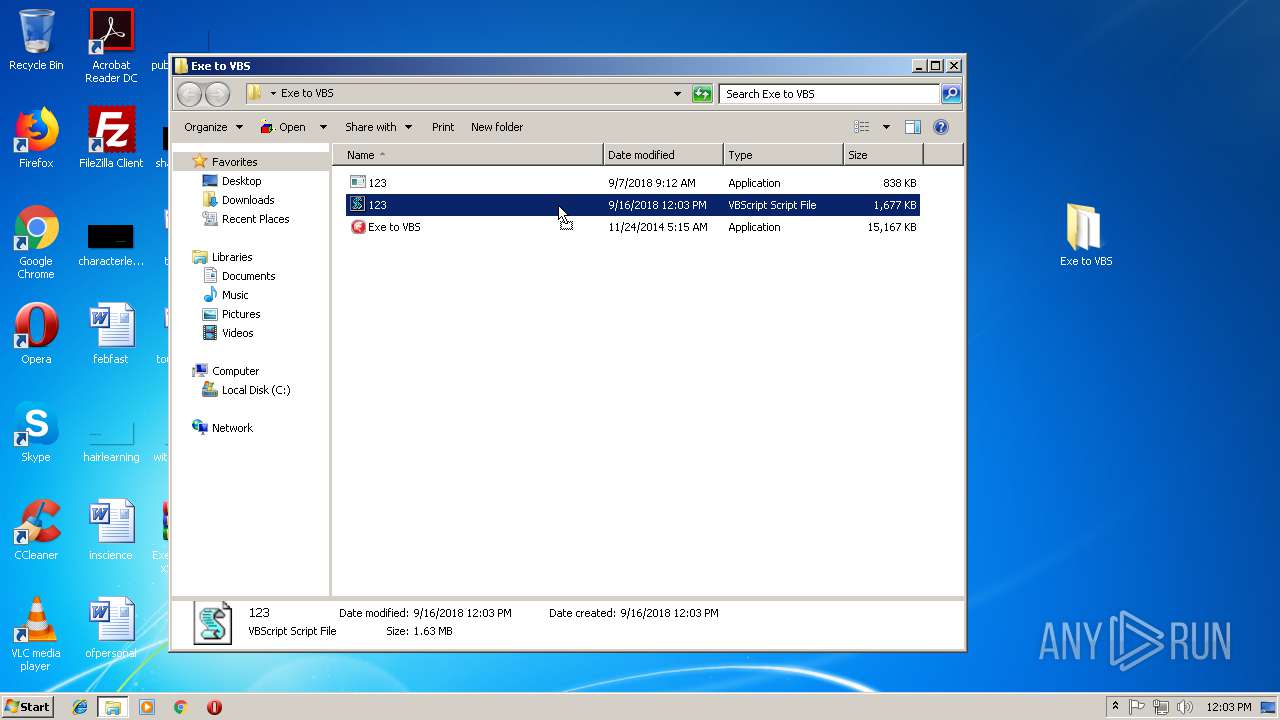Open Opera desktop shortcut
This screenshot has height=720, width=1280.
pyautogui.click(x=36, y=333)
